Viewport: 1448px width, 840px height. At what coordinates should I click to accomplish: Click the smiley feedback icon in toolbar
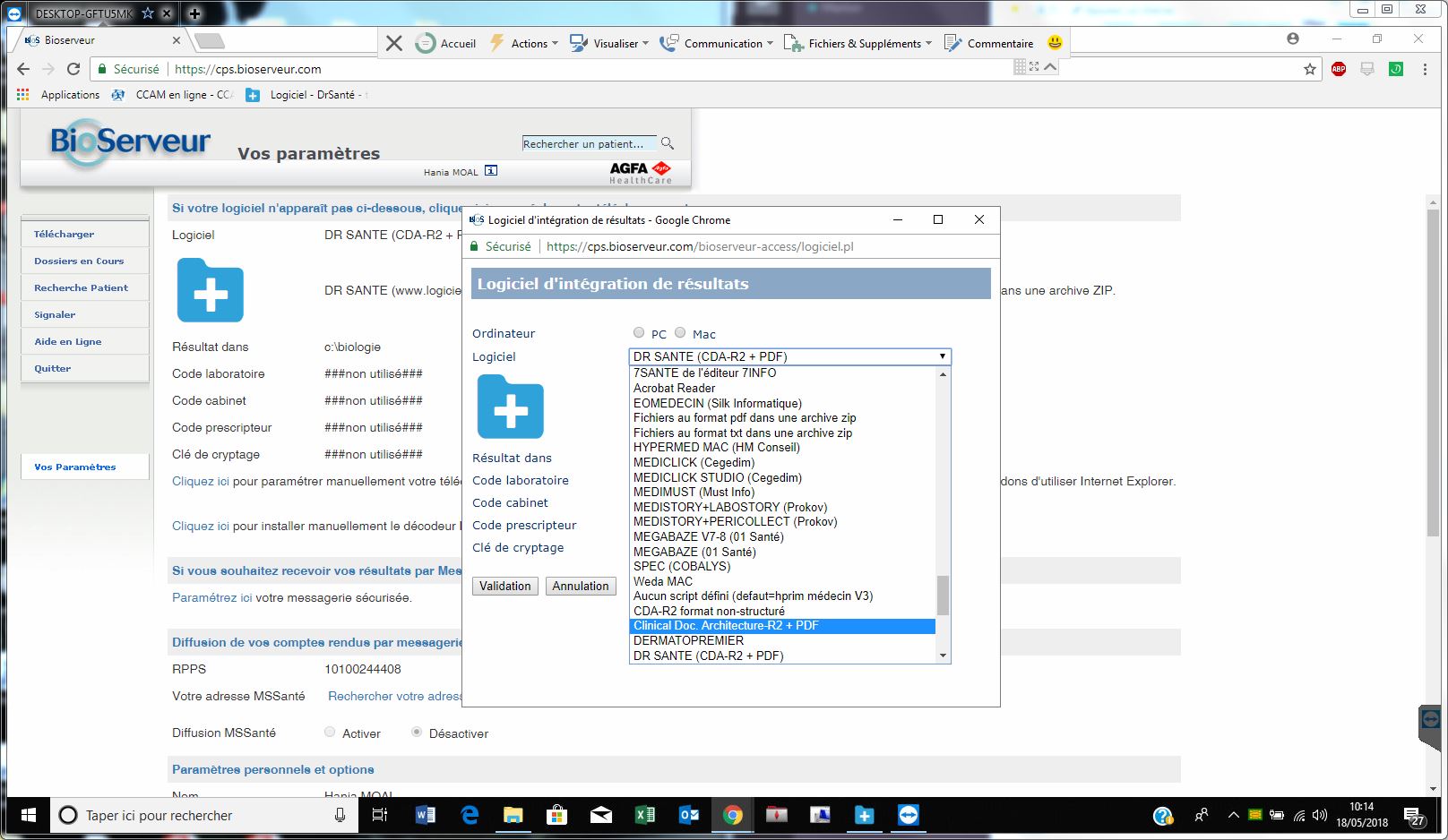tap(1055, 43)
